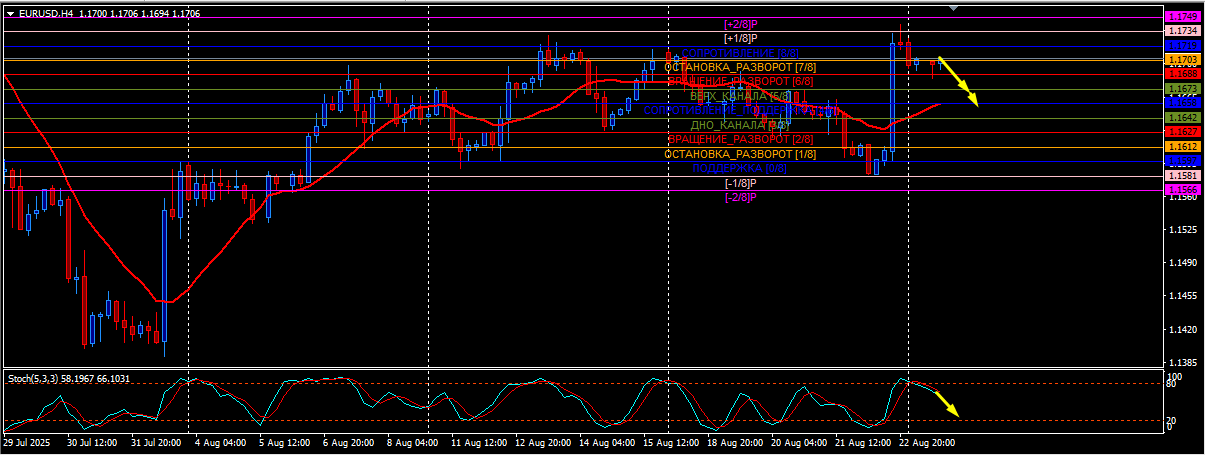Screen dimensions: 1205x456
Task: Click the 1.1455 price scale value
Action: (1184, 296)
